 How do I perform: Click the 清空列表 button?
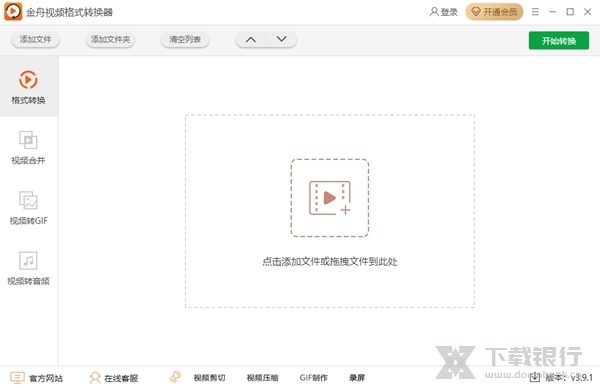tap(185, 39)
